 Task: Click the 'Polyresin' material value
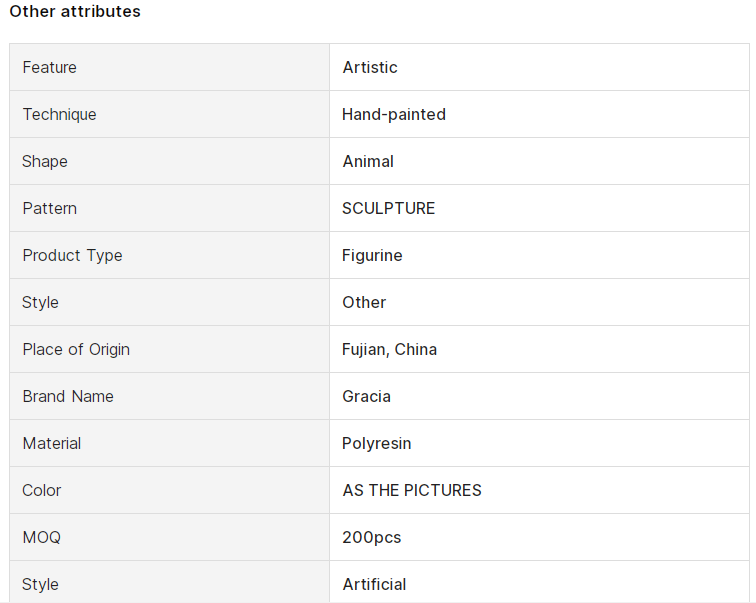[377, 443]
